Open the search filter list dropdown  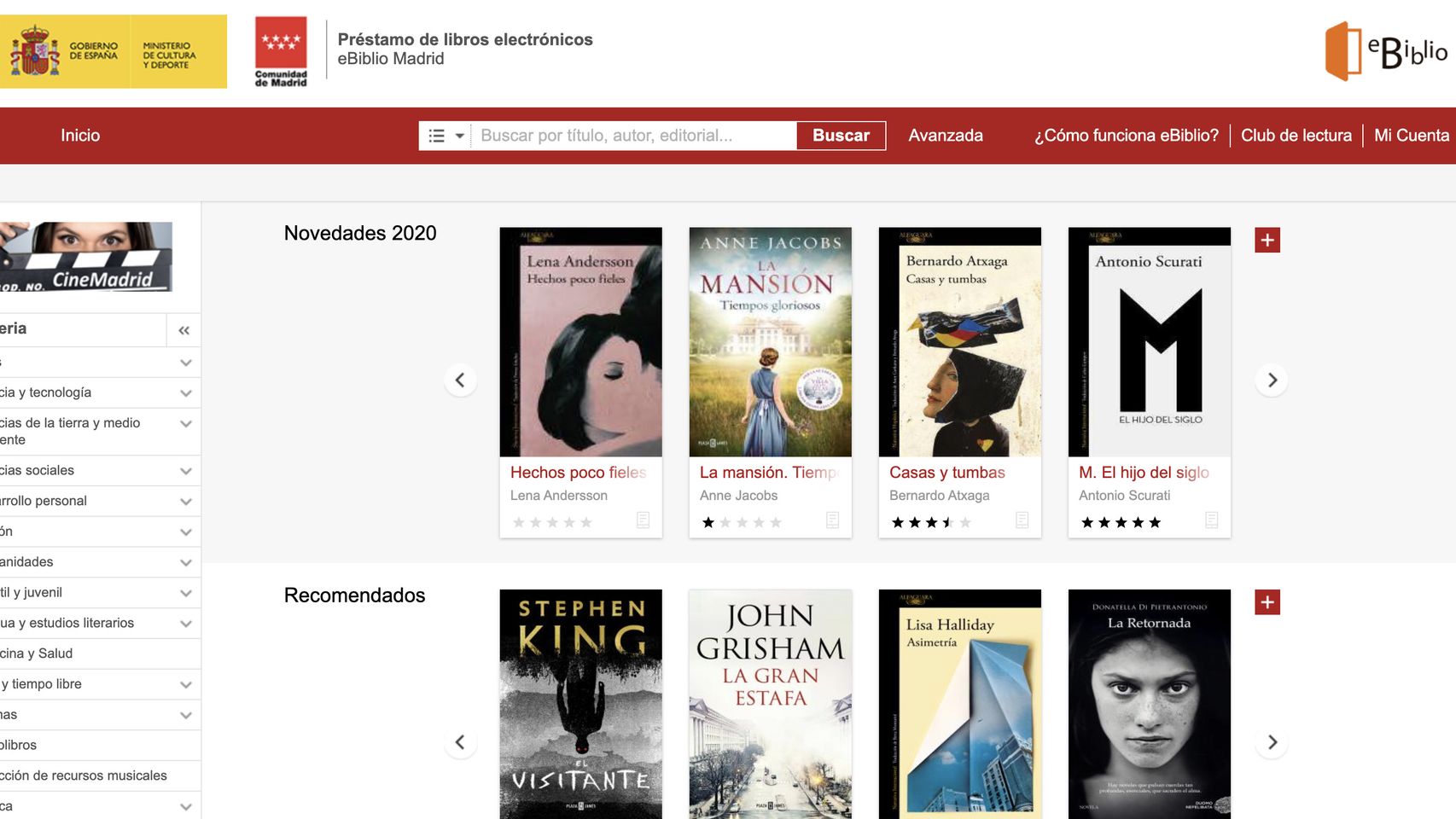(x=446, y=136)
